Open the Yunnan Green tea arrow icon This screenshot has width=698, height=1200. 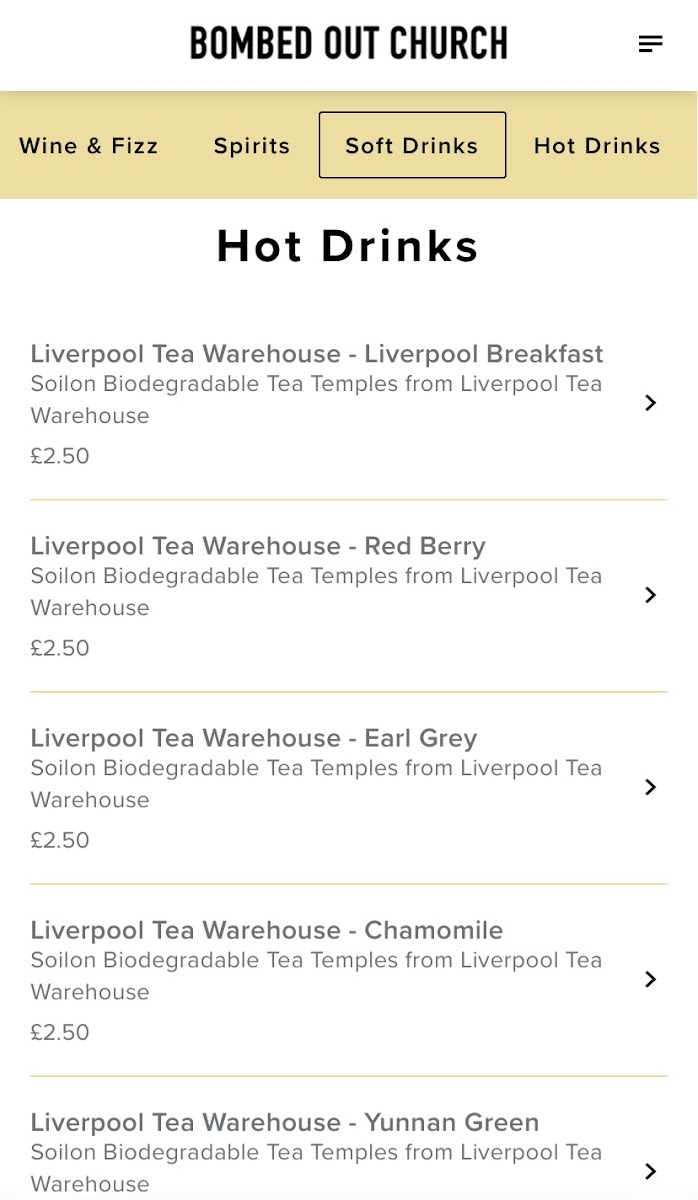650,1171
